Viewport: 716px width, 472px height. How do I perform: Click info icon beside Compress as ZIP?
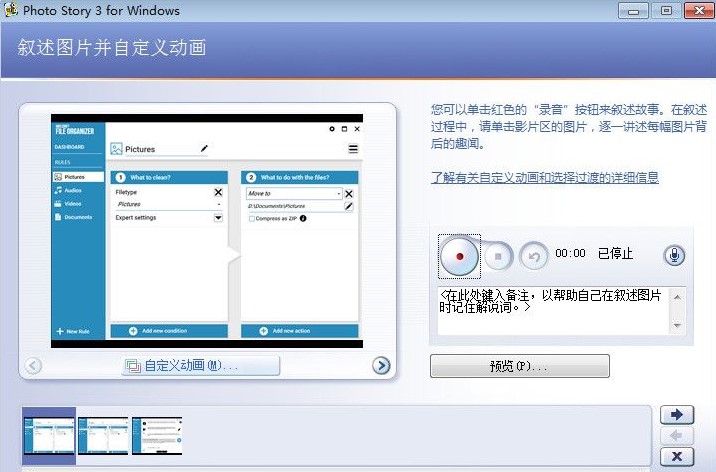point(303,219)
